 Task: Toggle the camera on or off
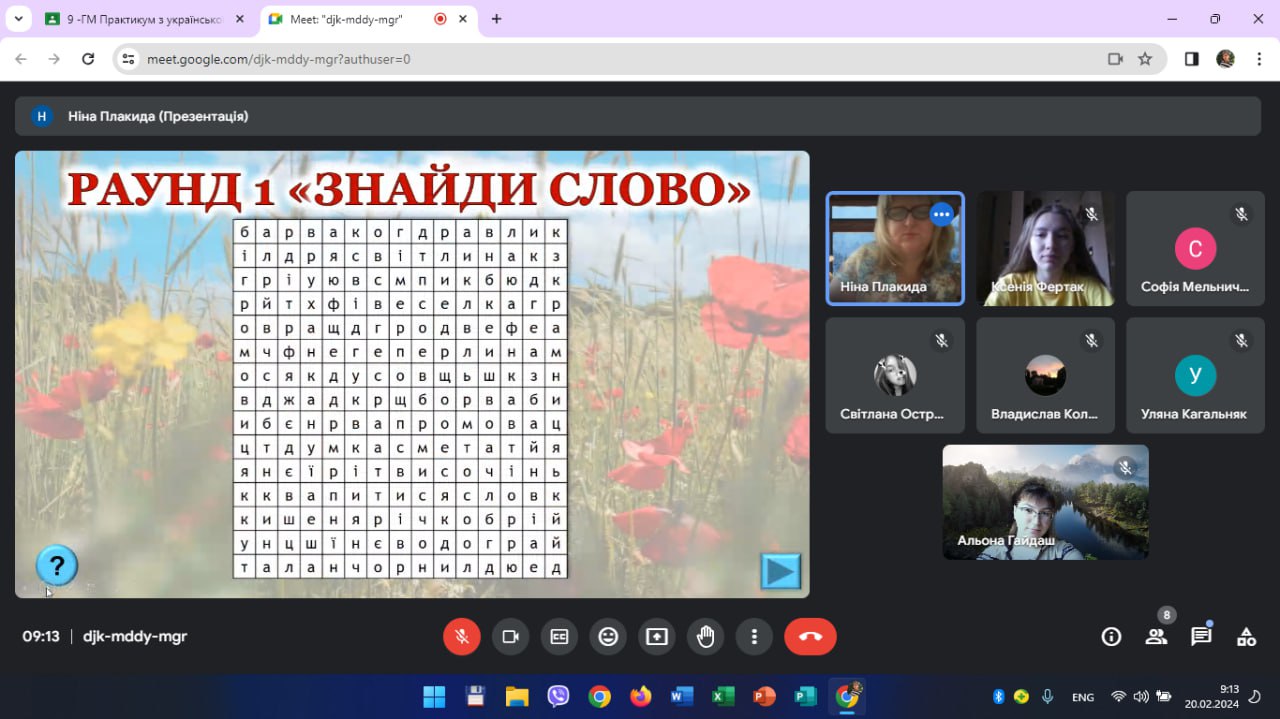click(511, 636)
